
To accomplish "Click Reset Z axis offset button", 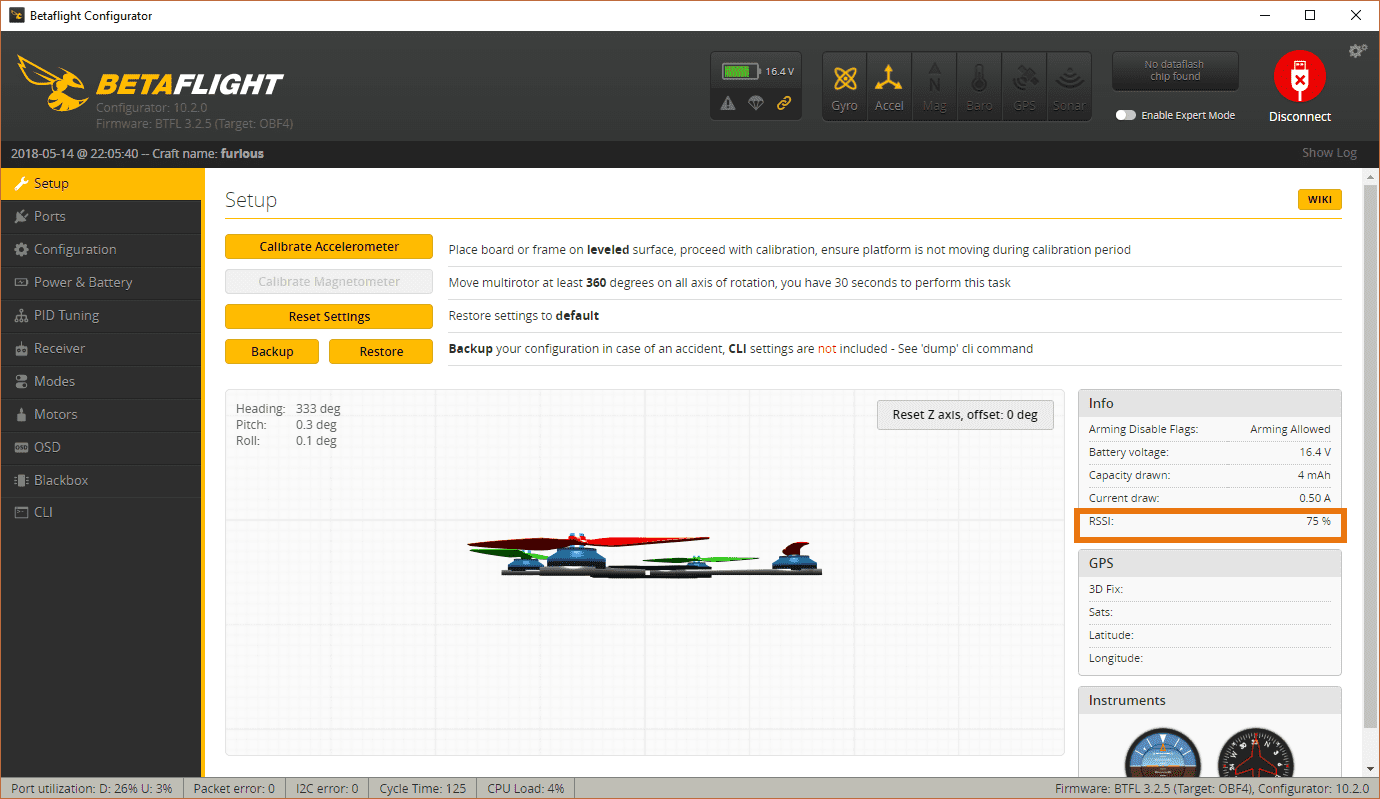I will click(965, 415).
